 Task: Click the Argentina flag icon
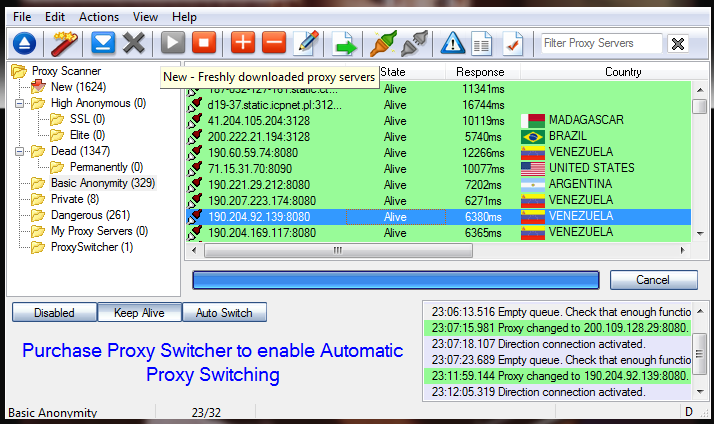tap(533, 185)
